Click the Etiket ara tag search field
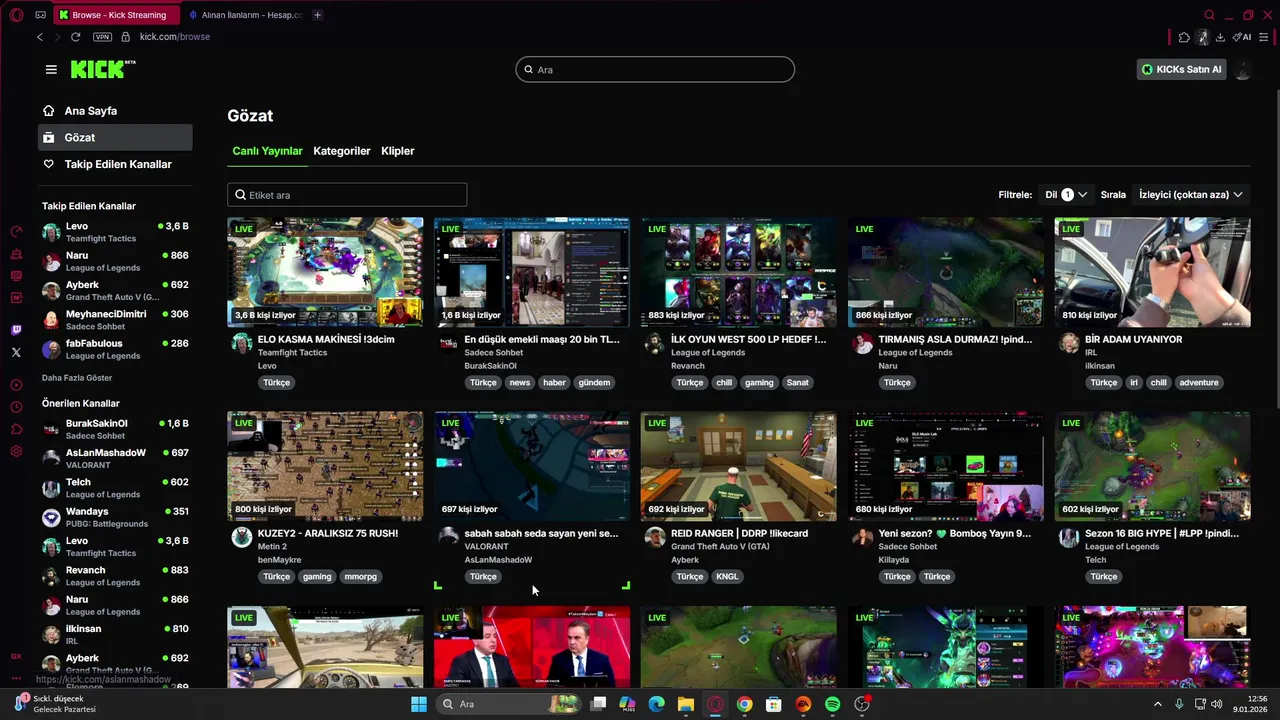Viewport: 1280px width, 720px height. point(347,194)
